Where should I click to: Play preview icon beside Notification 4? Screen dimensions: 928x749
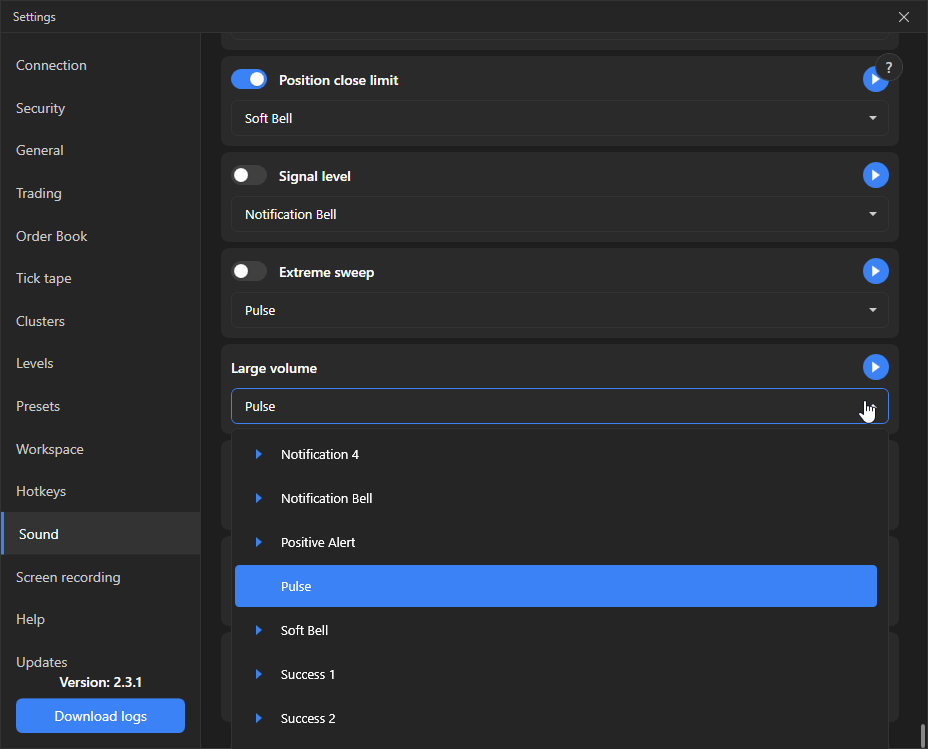[259, 454]
